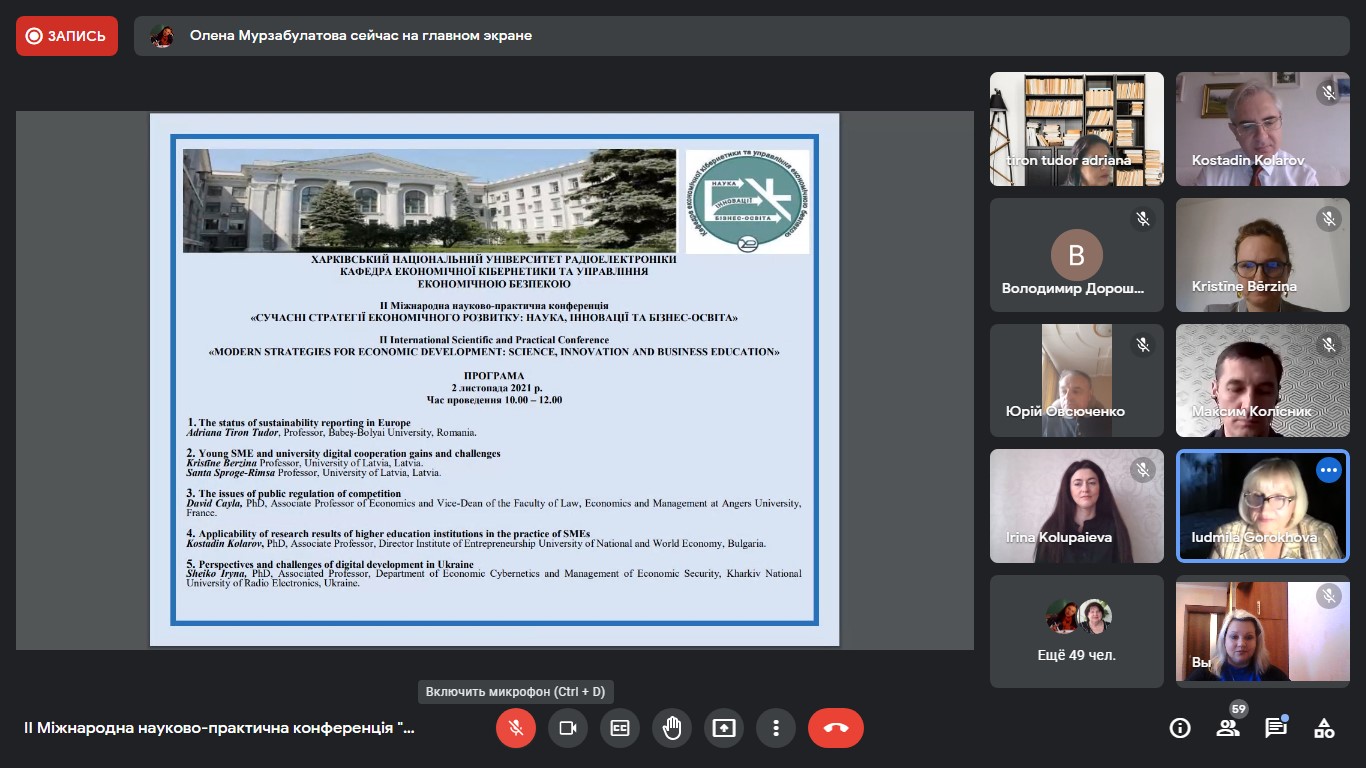Turn on closed captions
Screen dimensions: 1366x768
[620, 728]
